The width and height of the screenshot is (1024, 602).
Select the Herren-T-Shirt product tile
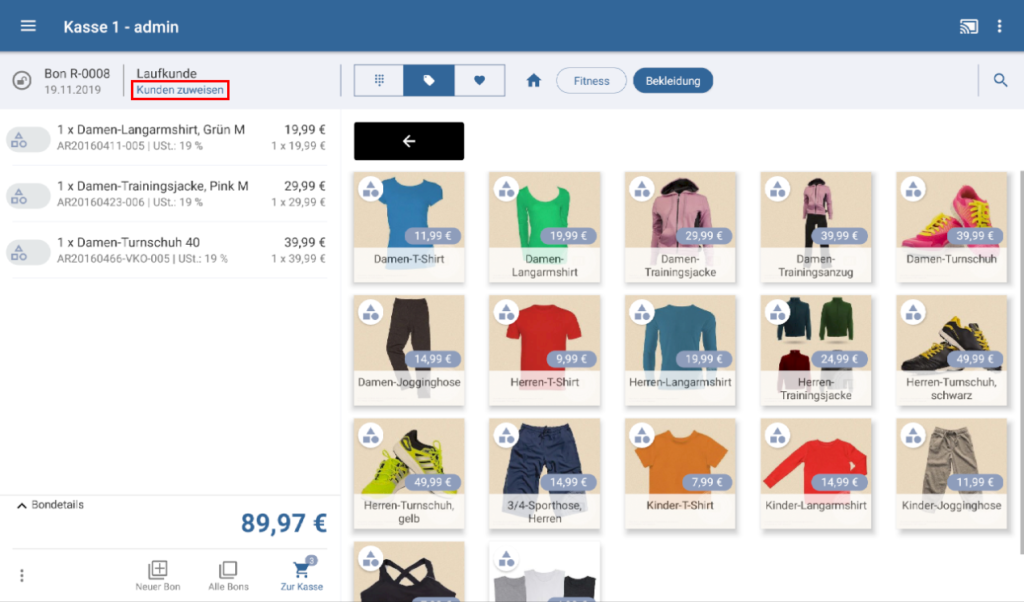(544, 352)
